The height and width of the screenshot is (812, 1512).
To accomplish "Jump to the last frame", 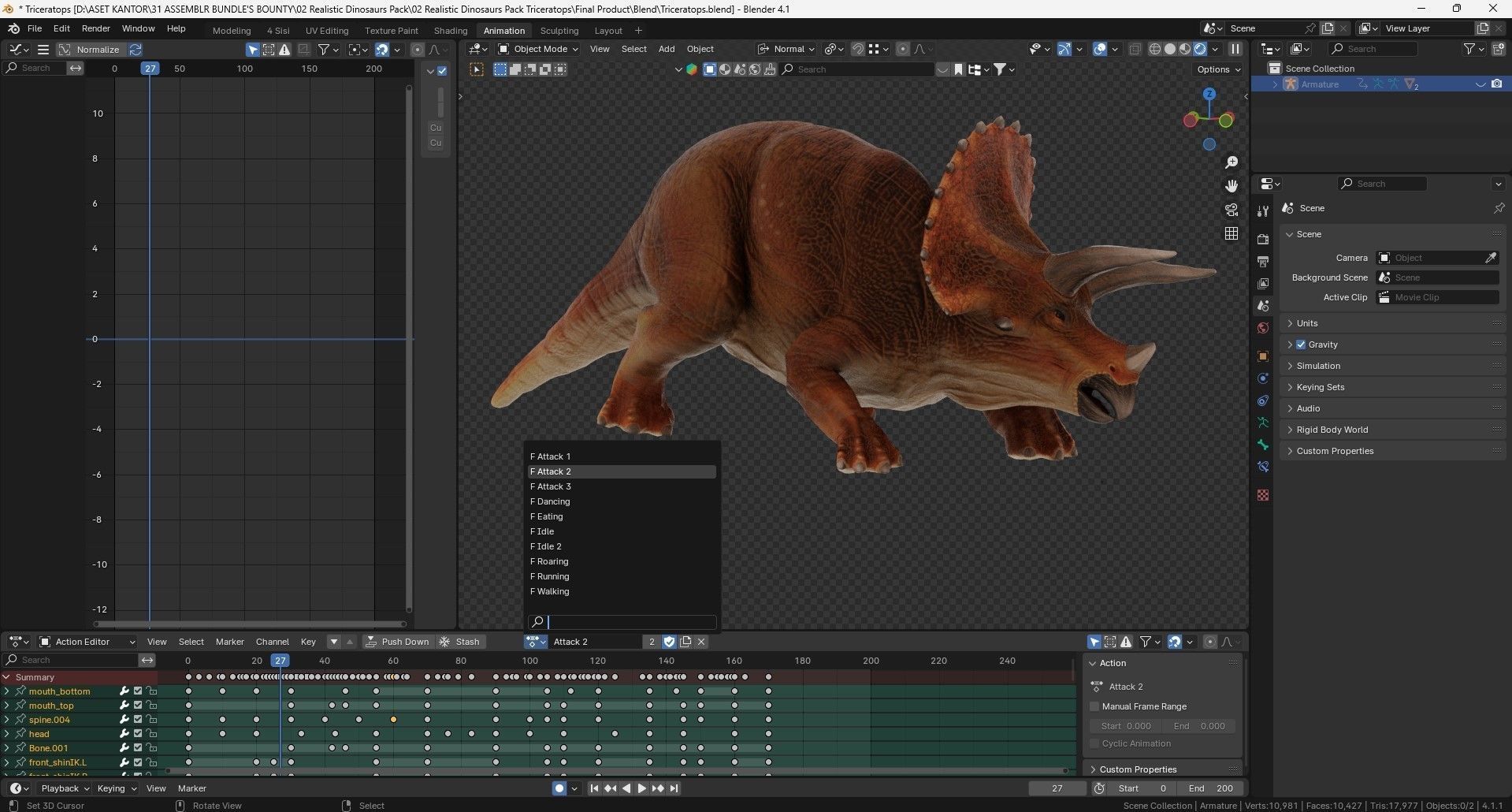I will (674, 788).
